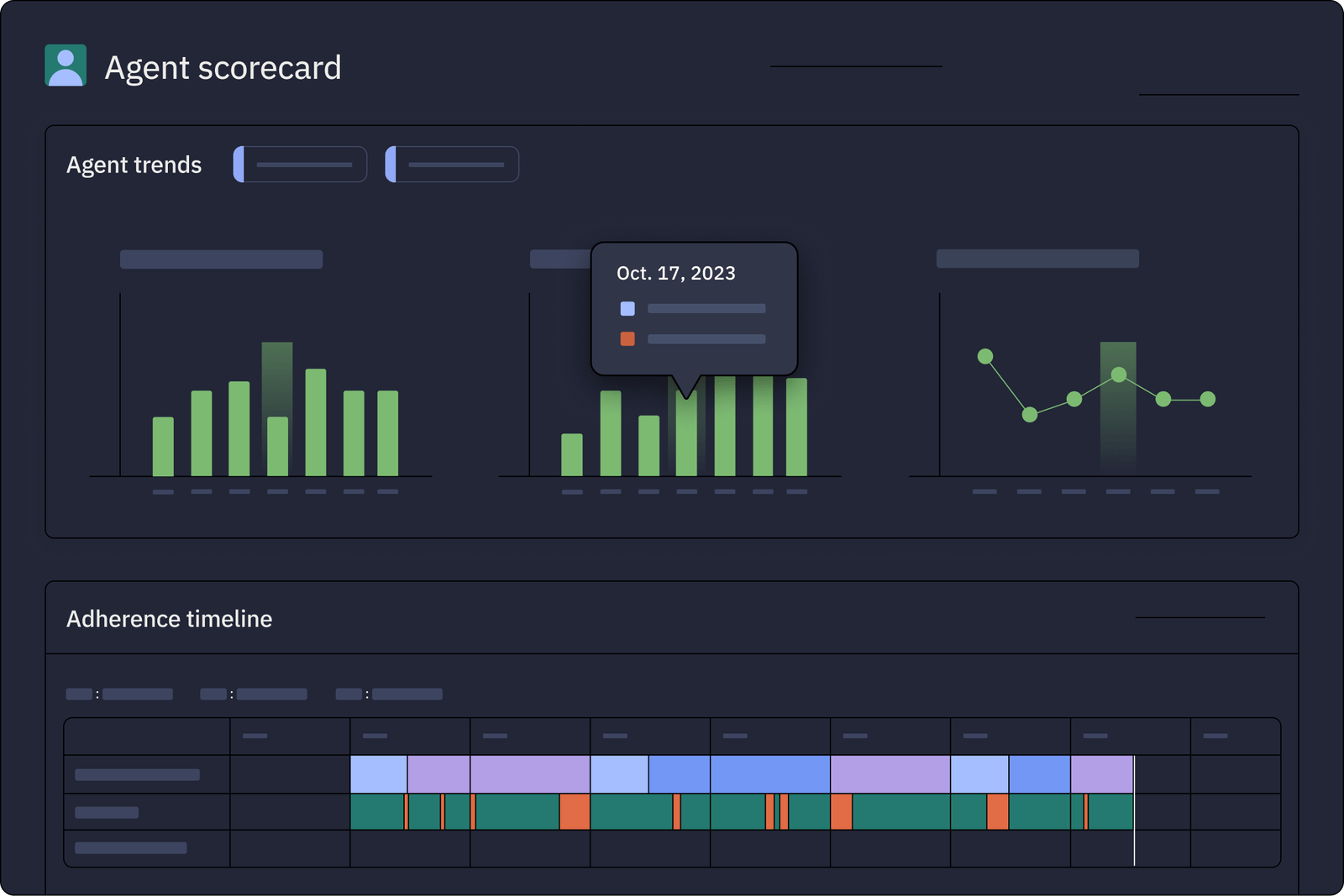This screenshot has height=896, width=1344.
Task: Click the second legend key above the timeline table
Action: tap(255, 694)
